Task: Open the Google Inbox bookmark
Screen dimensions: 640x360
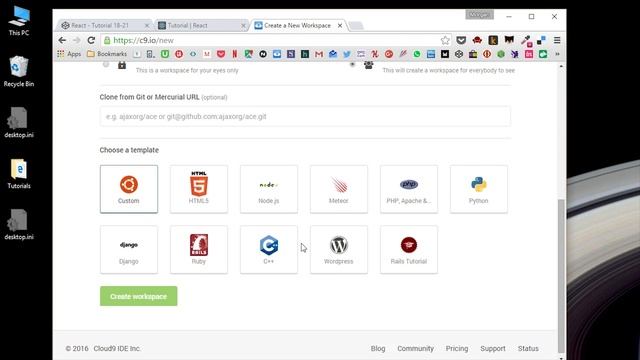Action: point(333,54)
